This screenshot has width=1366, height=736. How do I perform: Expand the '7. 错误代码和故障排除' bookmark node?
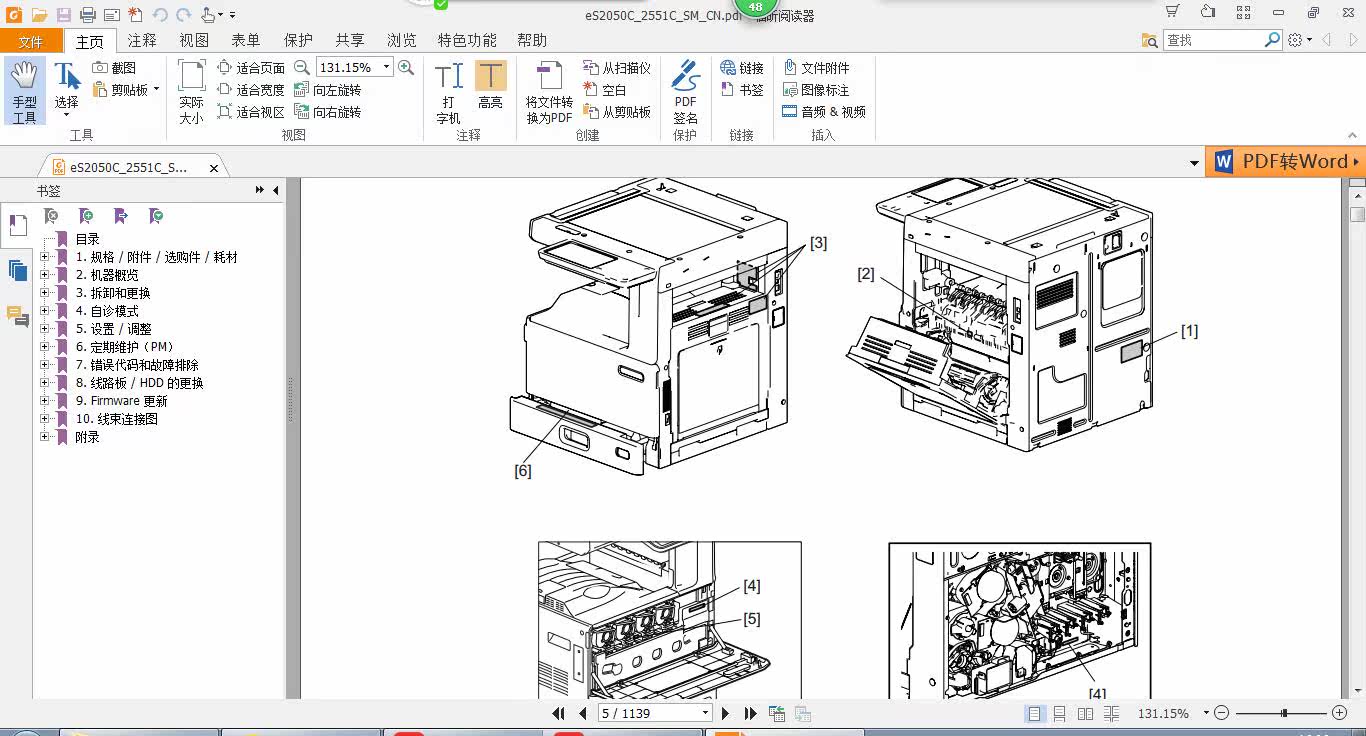44,365
